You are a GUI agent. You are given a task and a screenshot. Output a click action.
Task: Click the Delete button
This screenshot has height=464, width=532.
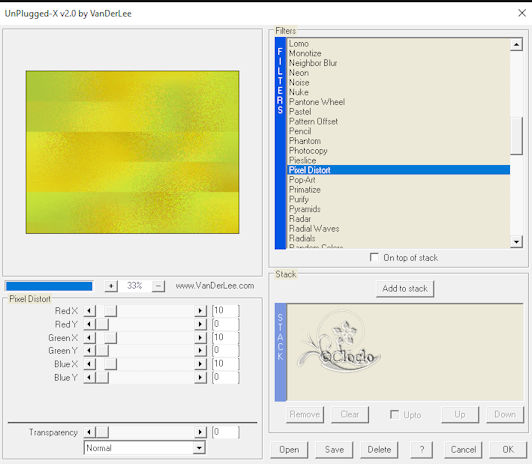tap(379, 450)
